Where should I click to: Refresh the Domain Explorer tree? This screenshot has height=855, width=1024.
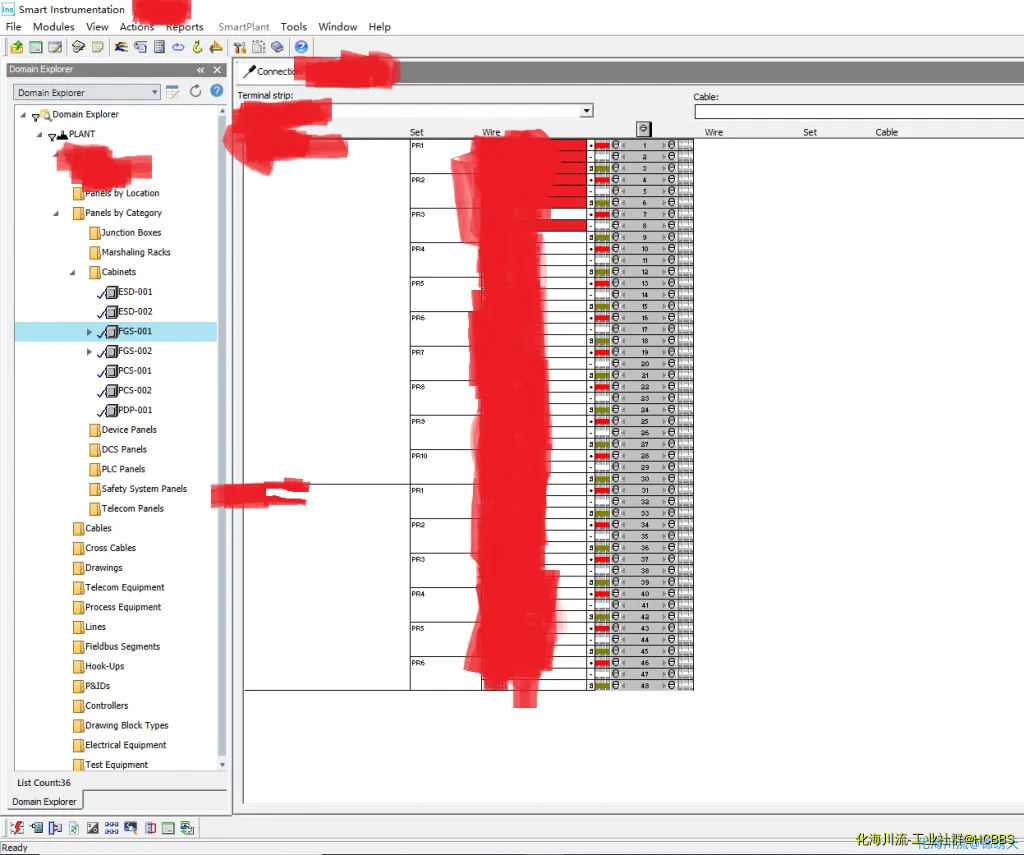(x=195, y=91)
